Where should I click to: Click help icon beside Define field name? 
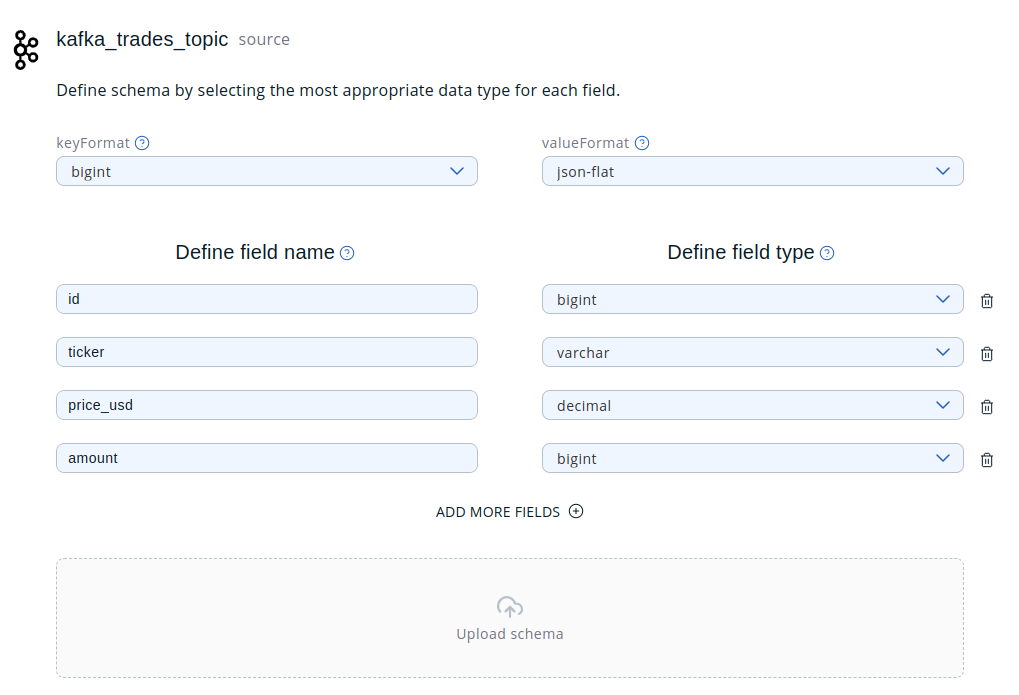click(x=347, y=253)
